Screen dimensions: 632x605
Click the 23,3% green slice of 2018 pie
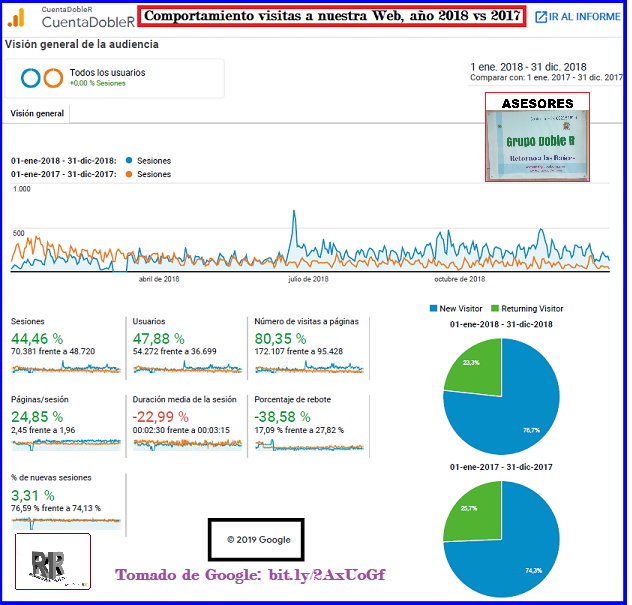point(480,371)
